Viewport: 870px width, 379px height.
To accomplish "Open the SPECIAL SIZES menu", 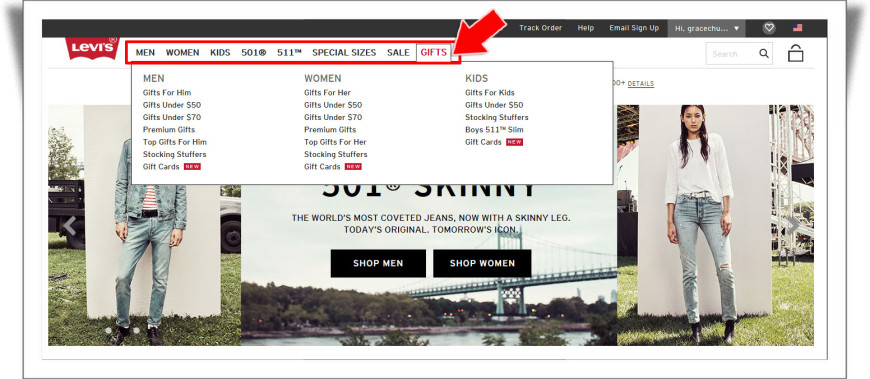I will [x=344, y=53].
